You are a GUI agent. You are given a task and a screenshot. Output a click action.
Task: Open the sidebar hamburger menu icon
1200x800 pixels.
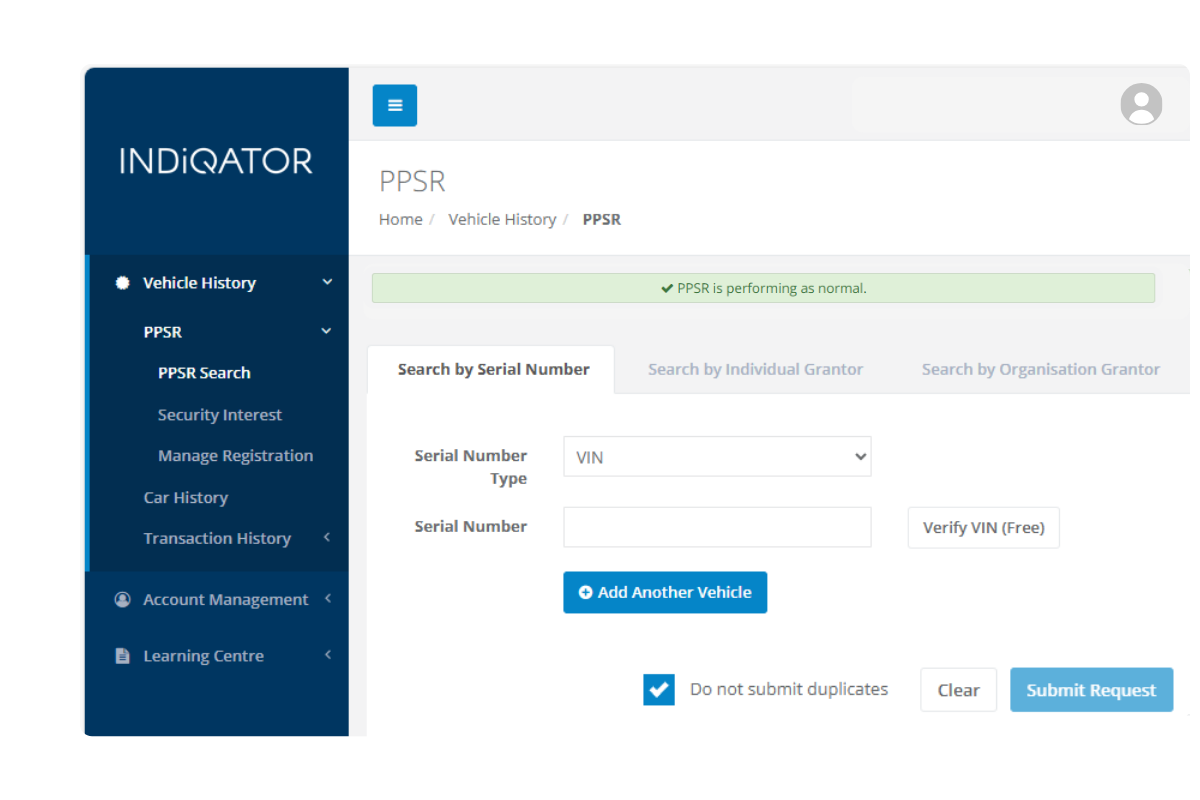[x=394, y=105]
